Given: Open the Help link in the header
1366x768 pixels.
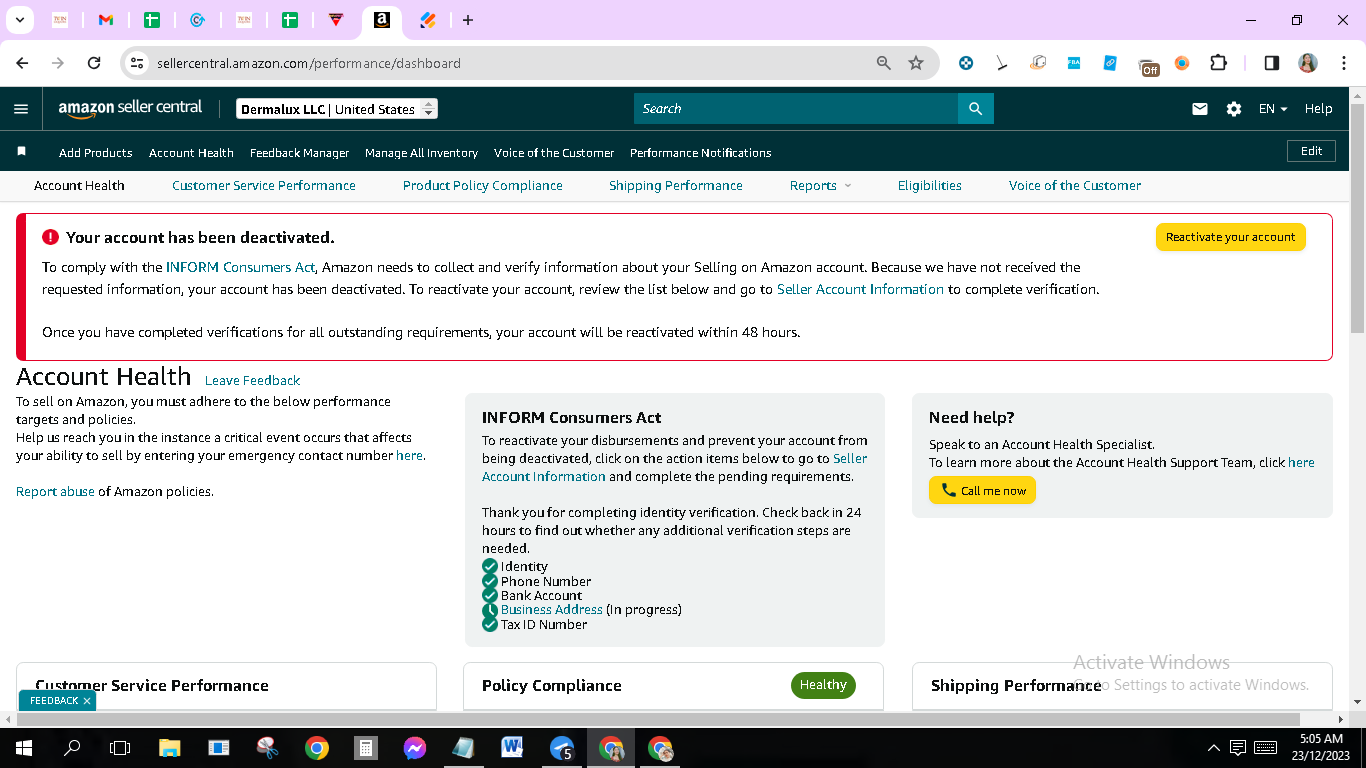Looking at the screenshot, I should click(1319, 109).
